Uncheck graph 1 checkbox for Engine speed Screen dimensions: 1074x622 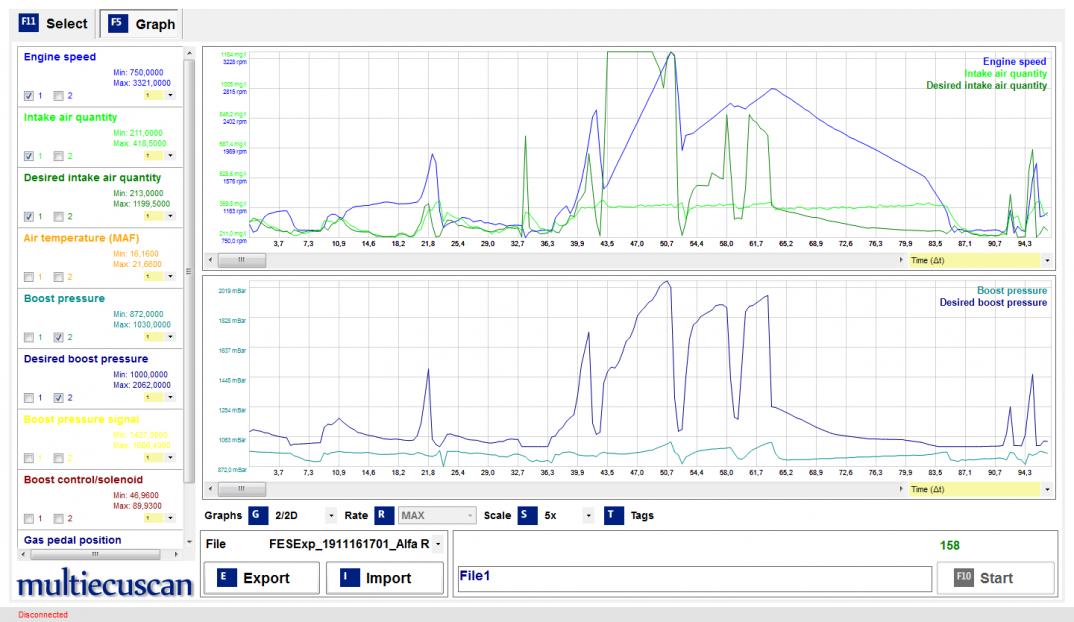click(29, 96)
